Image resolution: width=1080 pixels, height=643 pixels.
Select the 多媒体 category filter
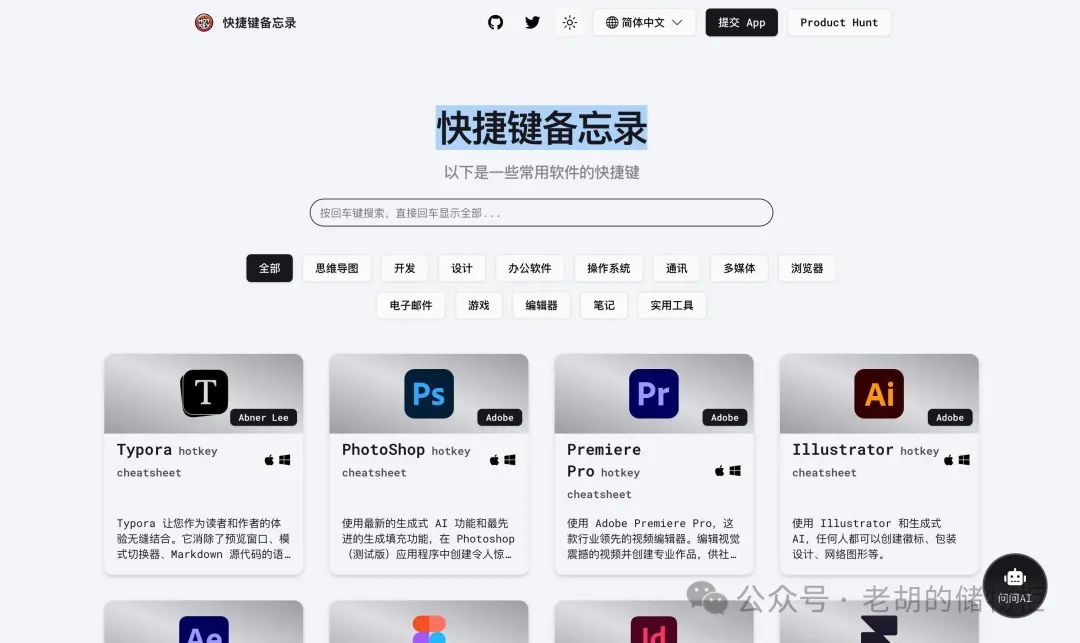click(x=739, y=268)
